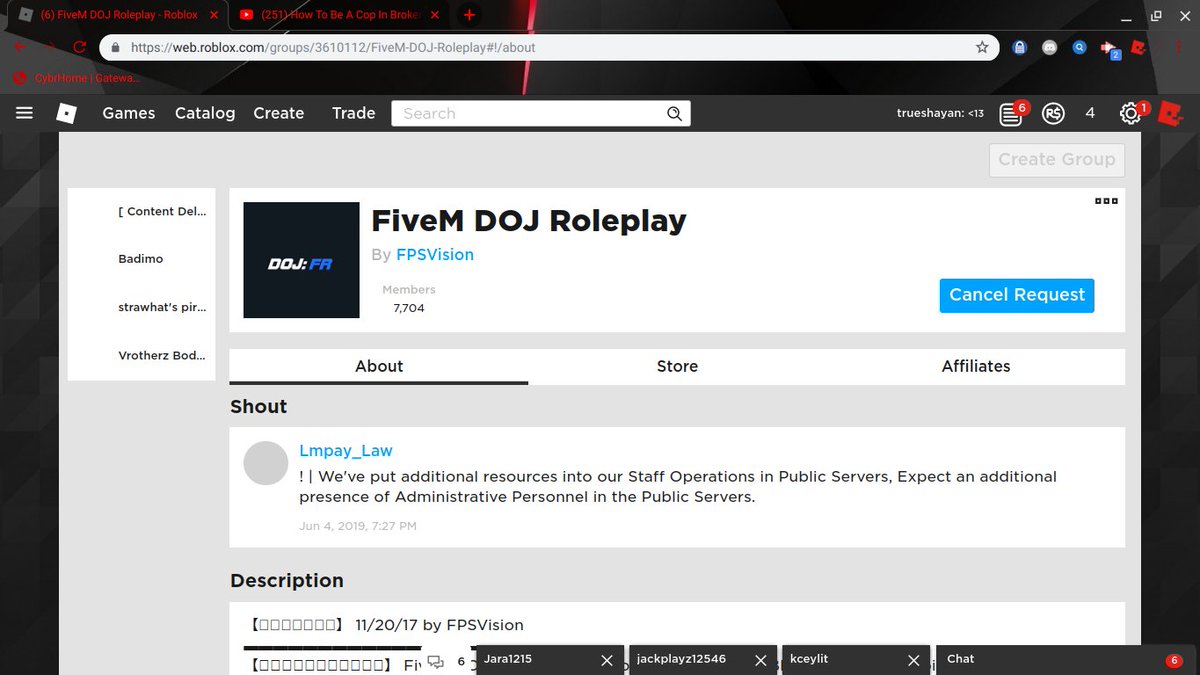The image size is (1200, 675).
Task: Click the Roblox logo home icon
Action: (x=66, y=113)
